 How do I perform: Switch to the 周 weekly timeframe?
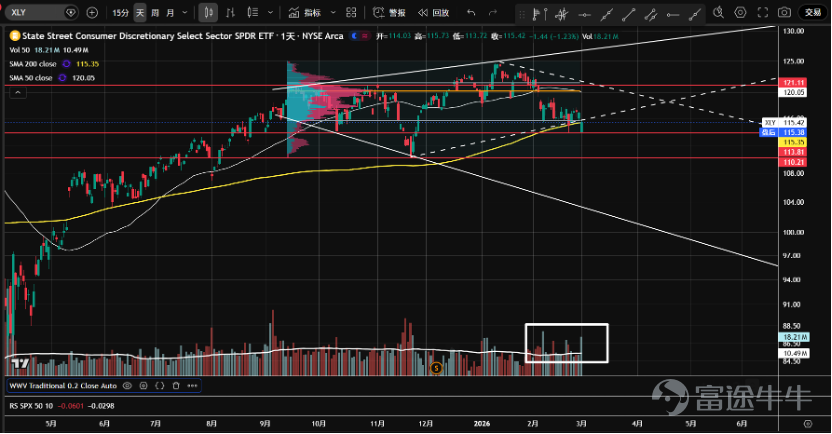point(155,12)
